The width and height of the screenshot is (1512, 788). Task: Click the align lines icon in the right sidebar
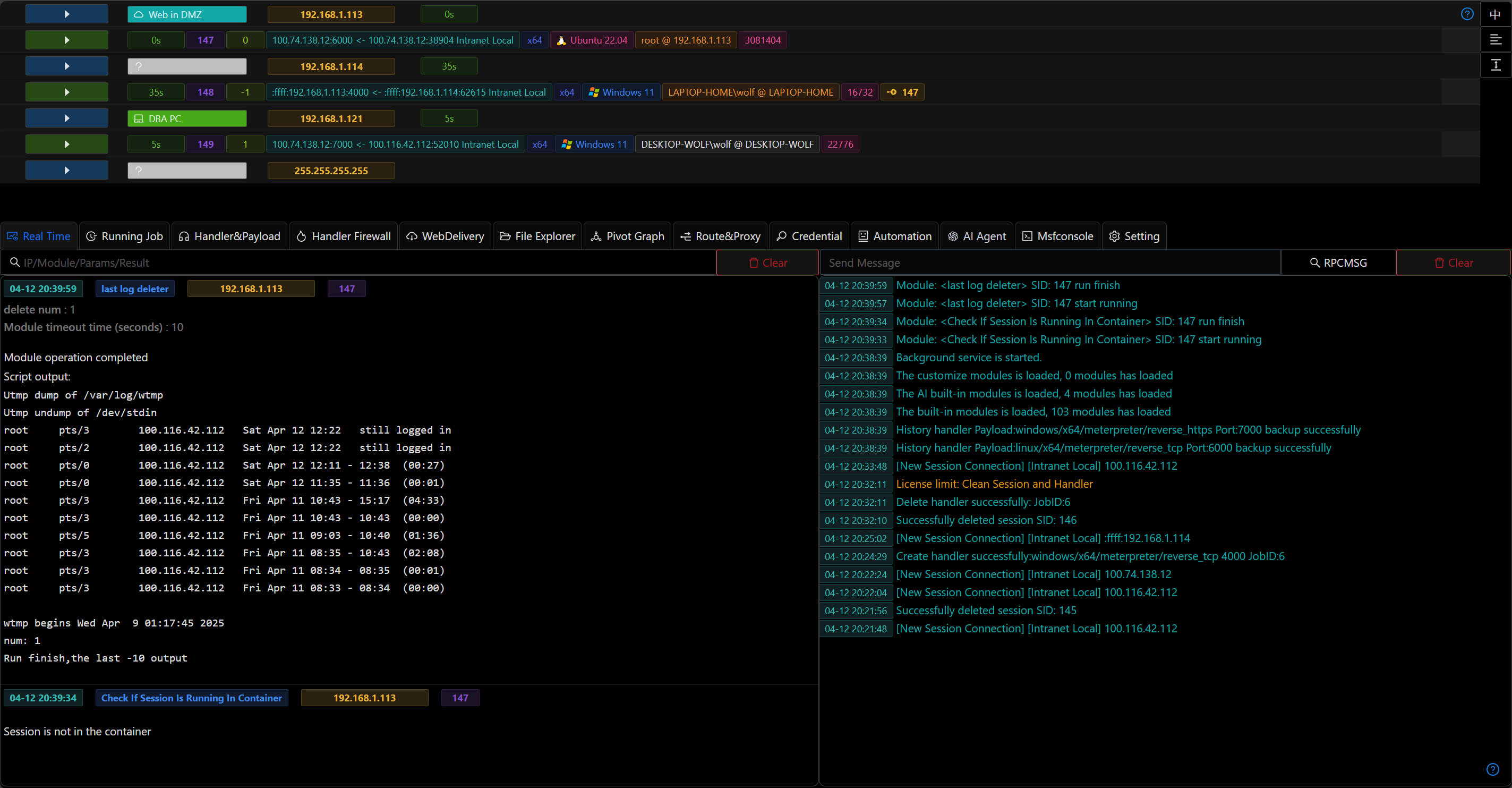coord(1495,39)
